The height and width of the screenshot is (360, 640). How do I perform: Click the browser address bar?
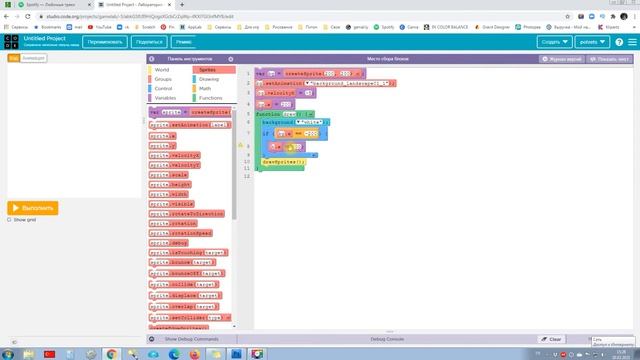click(302, 16)
